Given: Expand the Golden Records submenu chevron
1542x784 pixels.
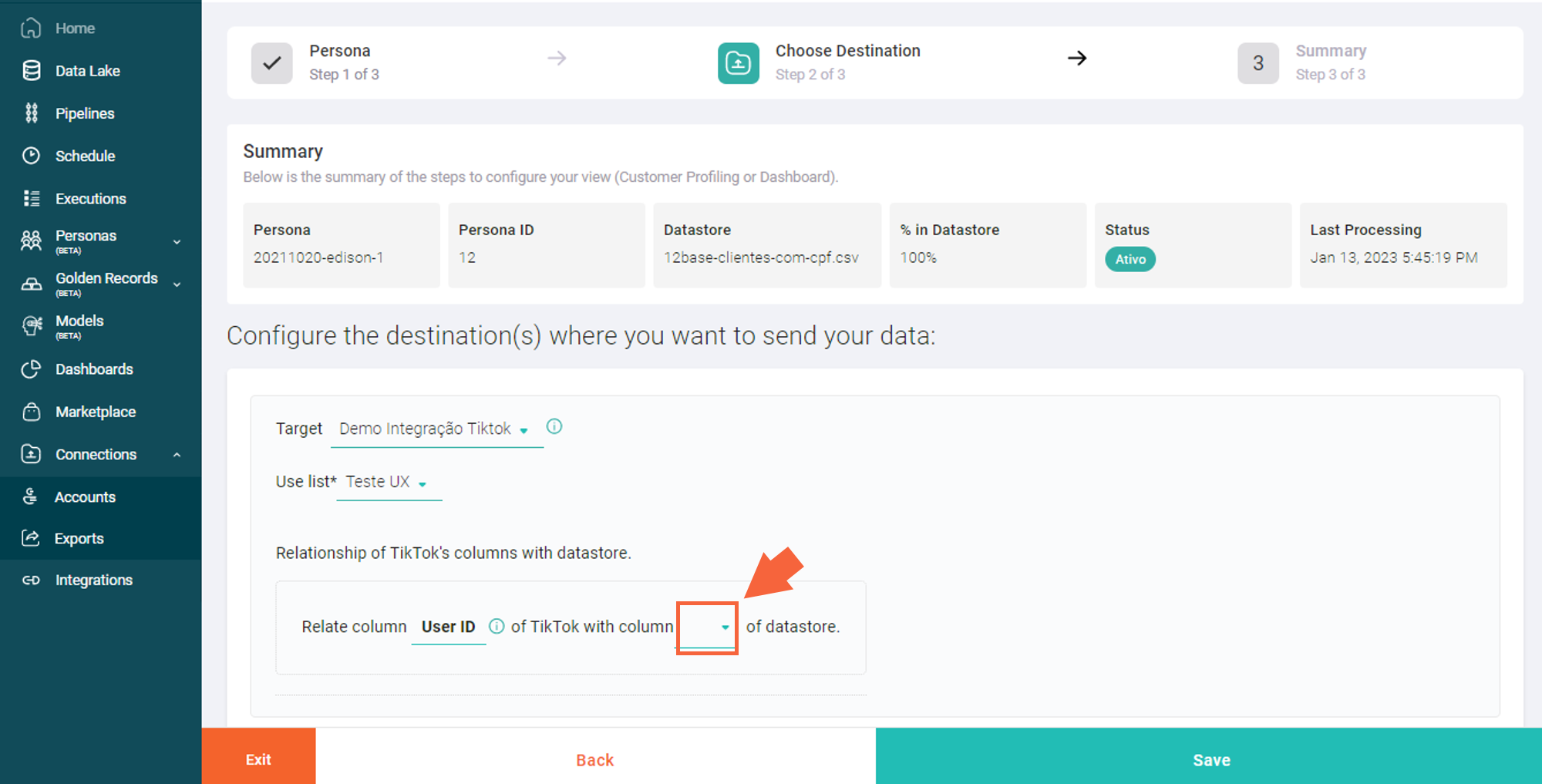Looking at the screenshot, I should (177, 284).
